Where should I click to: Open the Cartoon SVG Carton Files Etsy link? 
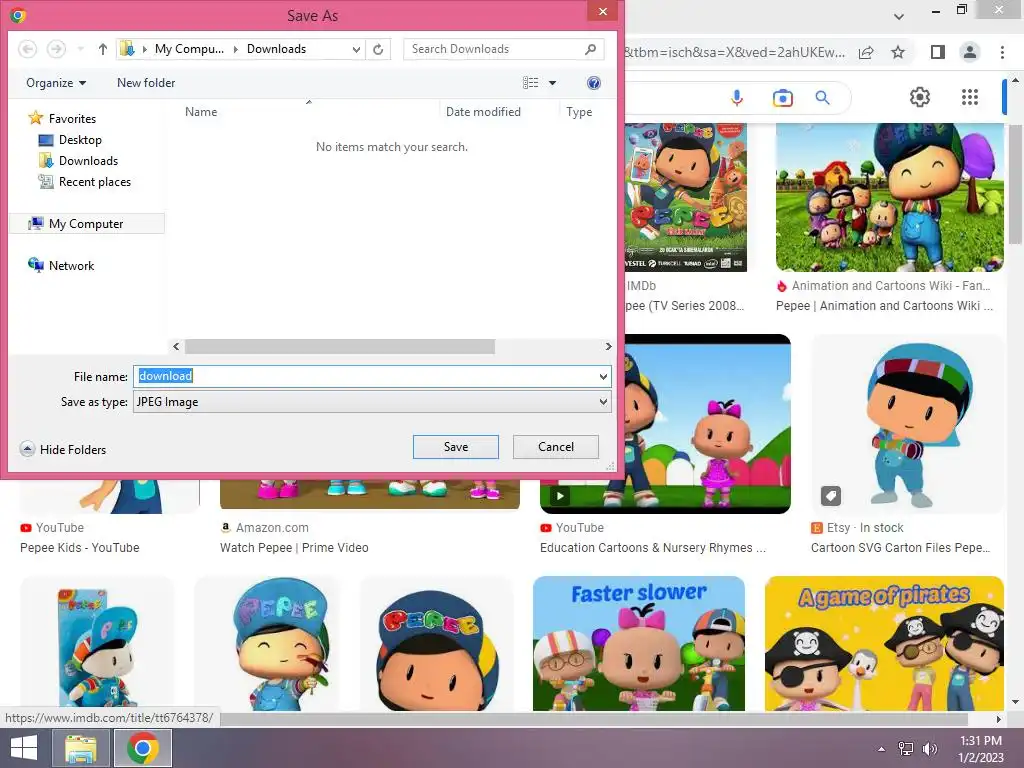point(901,548)
